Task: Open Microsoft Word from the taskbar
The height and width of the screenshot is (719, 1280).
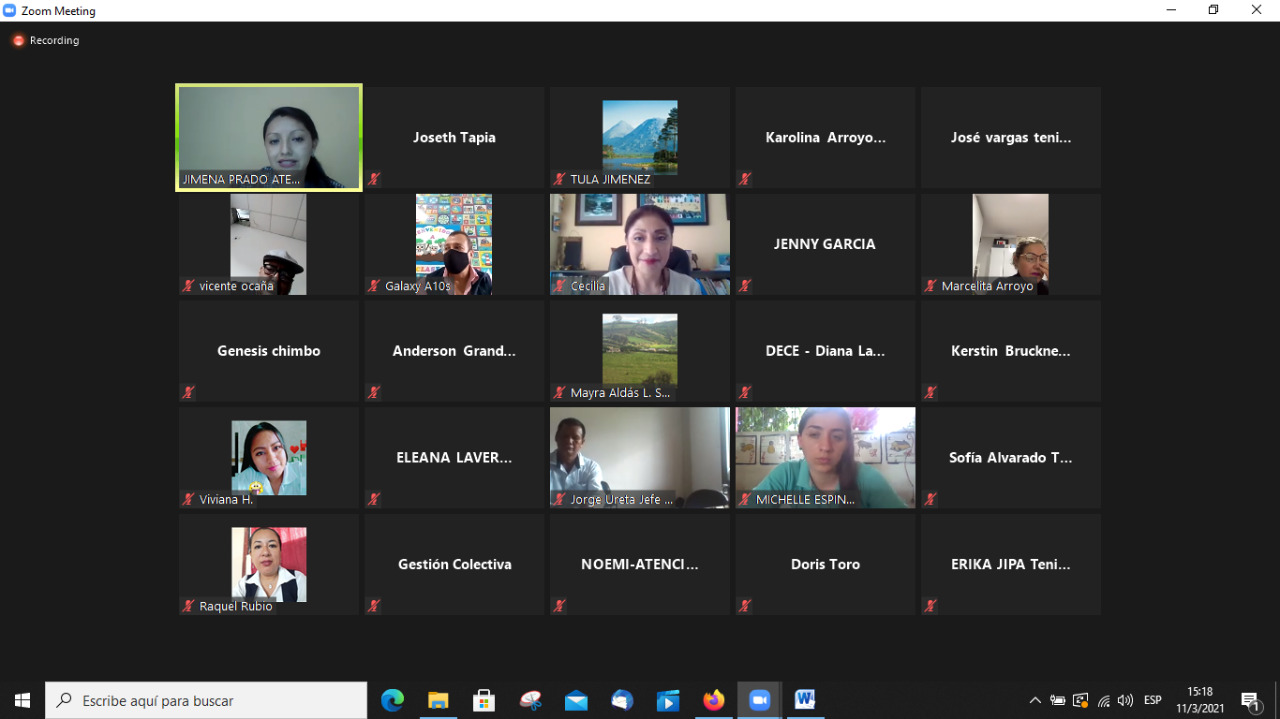Action: pos(805,701)
